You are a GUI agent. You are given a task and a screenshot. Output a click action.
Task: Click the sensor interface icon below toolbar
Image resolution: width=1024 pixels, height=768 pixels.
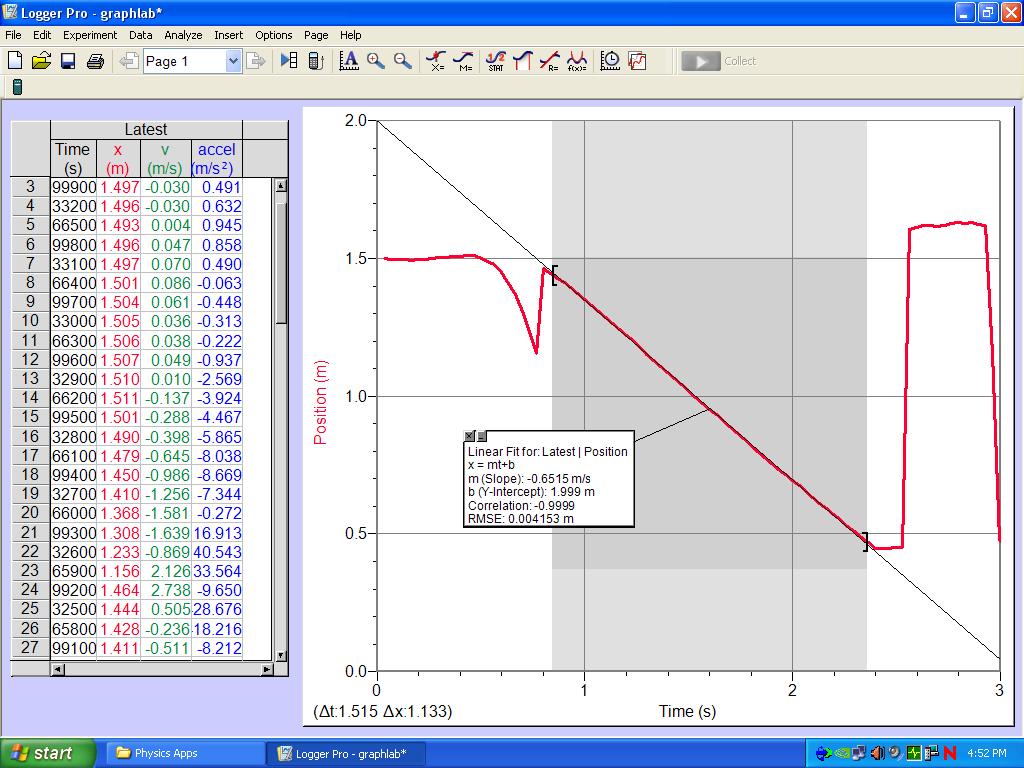tap(17, 86)
